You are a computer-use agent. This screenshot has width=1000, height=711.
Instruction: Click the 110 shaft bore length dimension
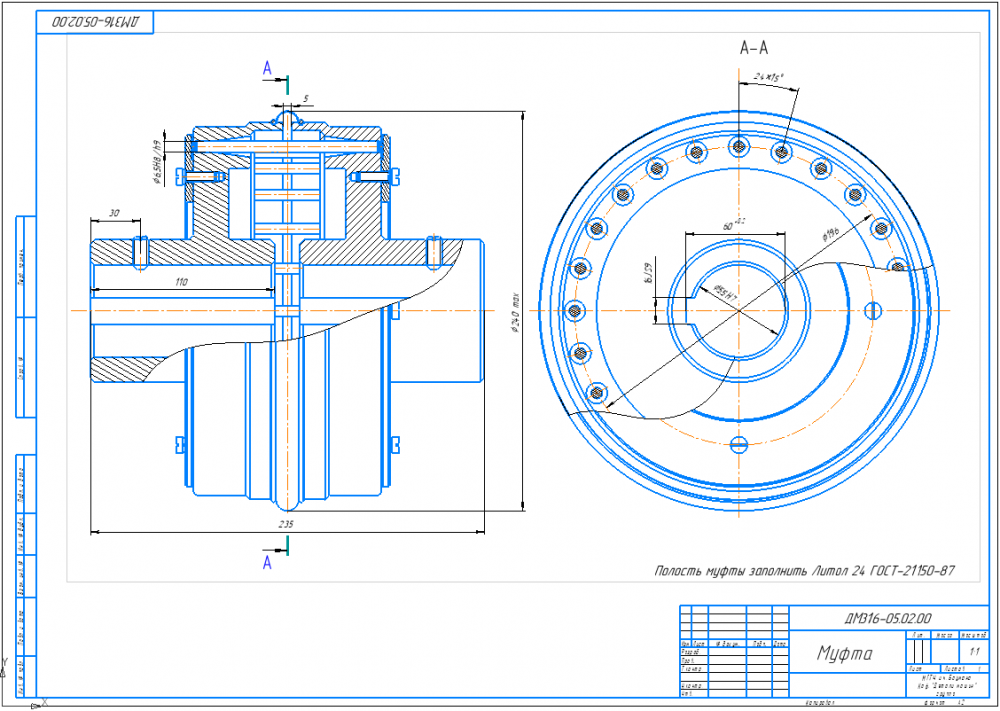[181, 283]
